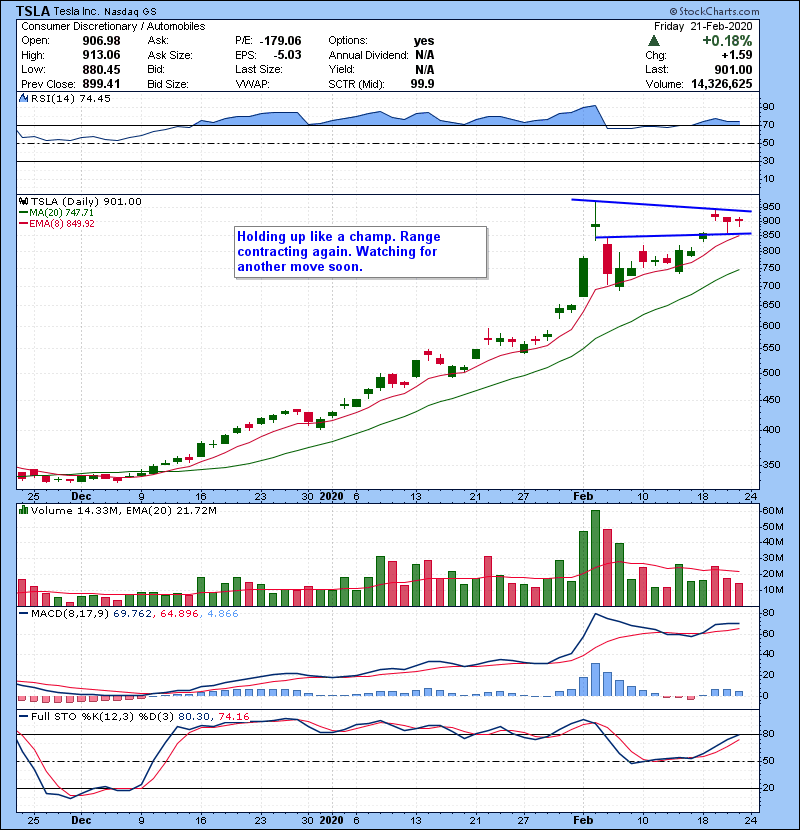Screen dimensions: 800x830
Task: Click the Volume 14.33M, EMA(20) 21.72M label
Action: 123,510
